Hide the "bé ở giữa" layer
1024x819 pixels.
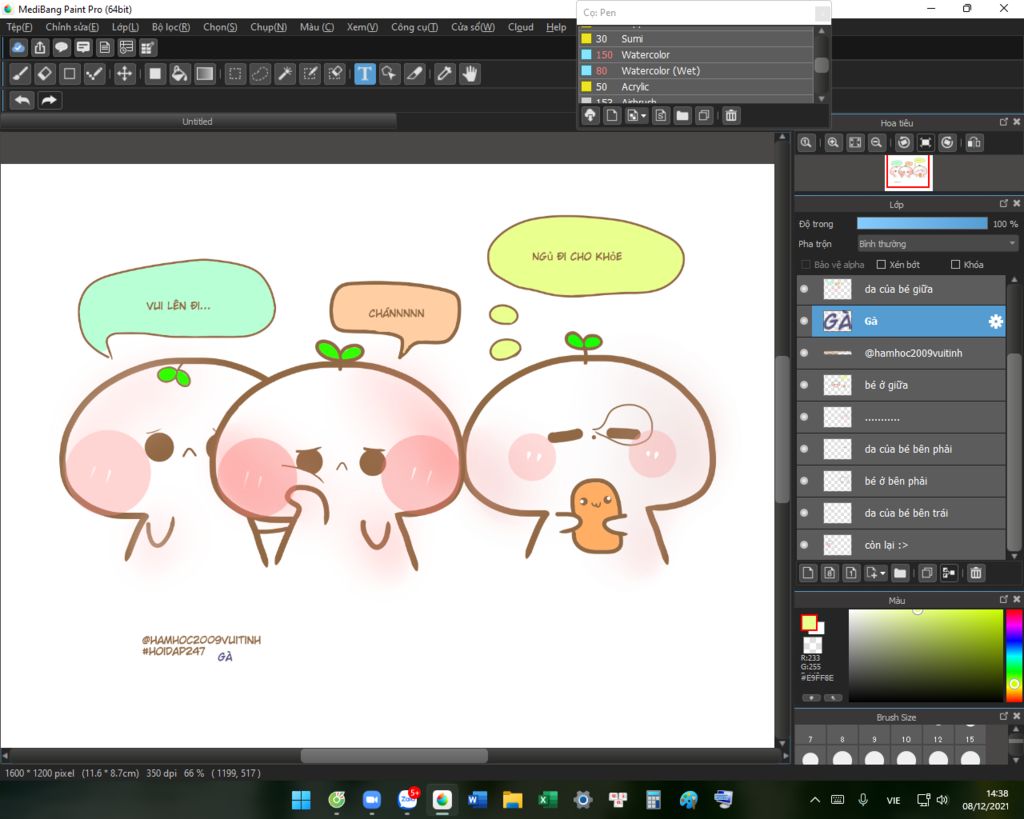pos(804,385)
